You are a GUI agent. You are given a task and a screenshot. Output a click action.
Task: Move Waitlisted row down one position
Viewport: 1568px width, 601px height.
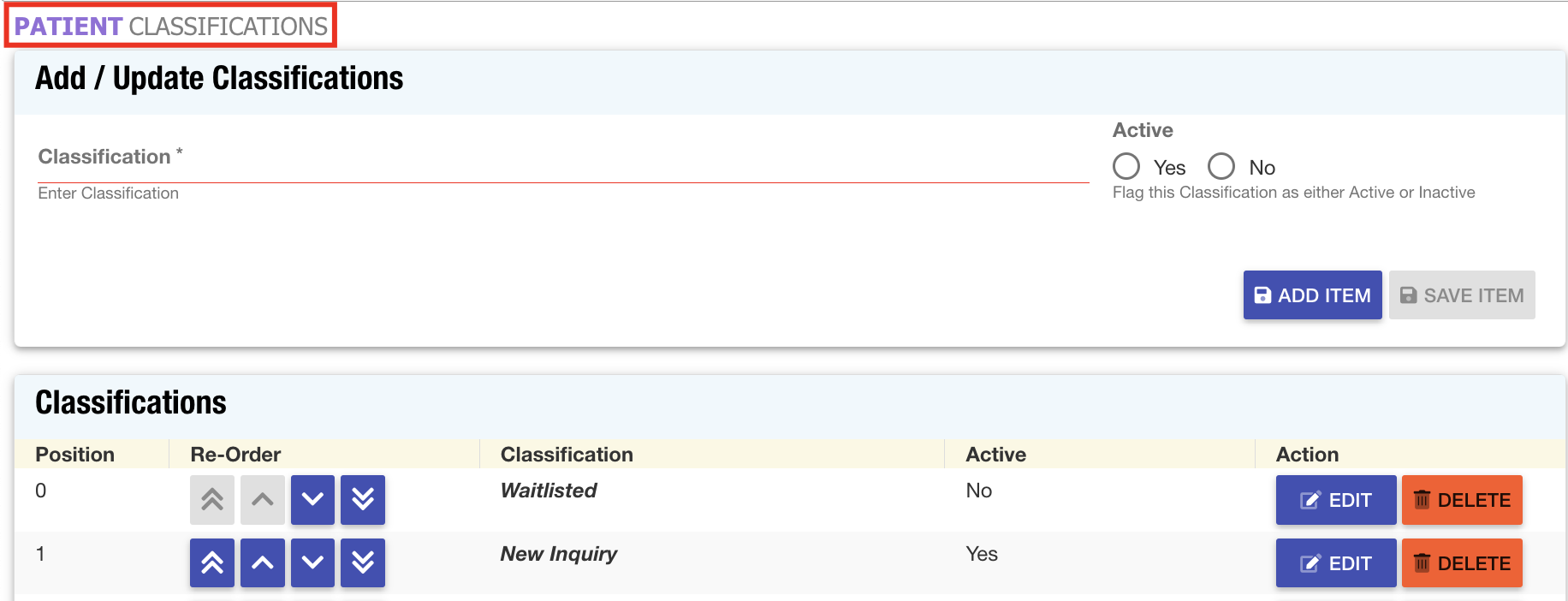point(312,500)
